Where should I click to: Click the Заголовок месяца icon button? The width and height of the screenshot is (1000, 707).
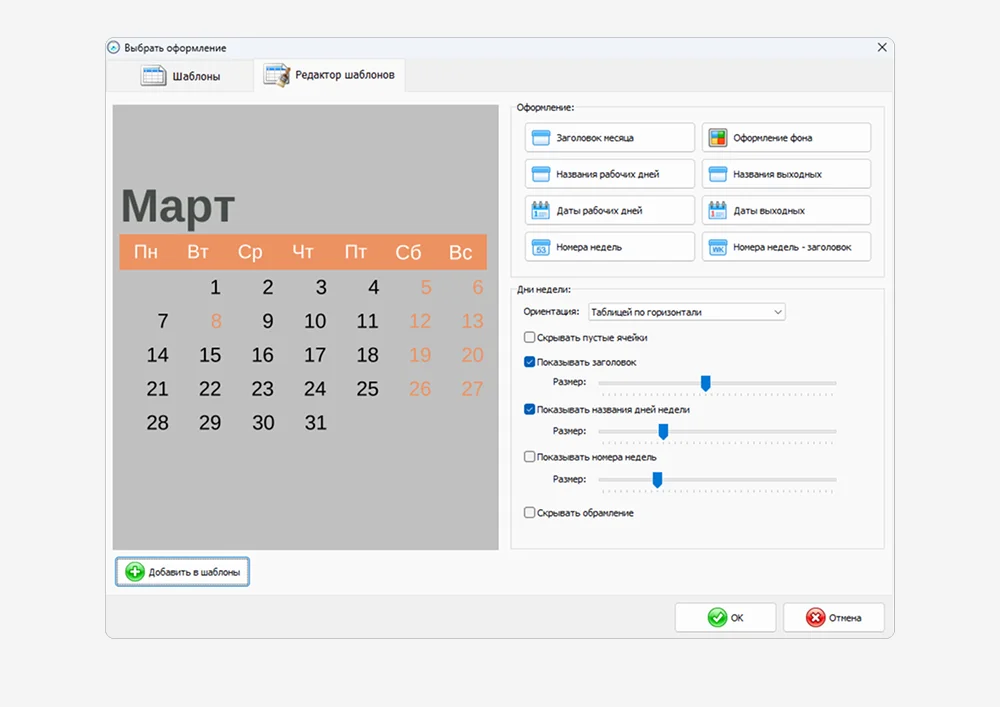pyautogui.click(x=541, y=138)
